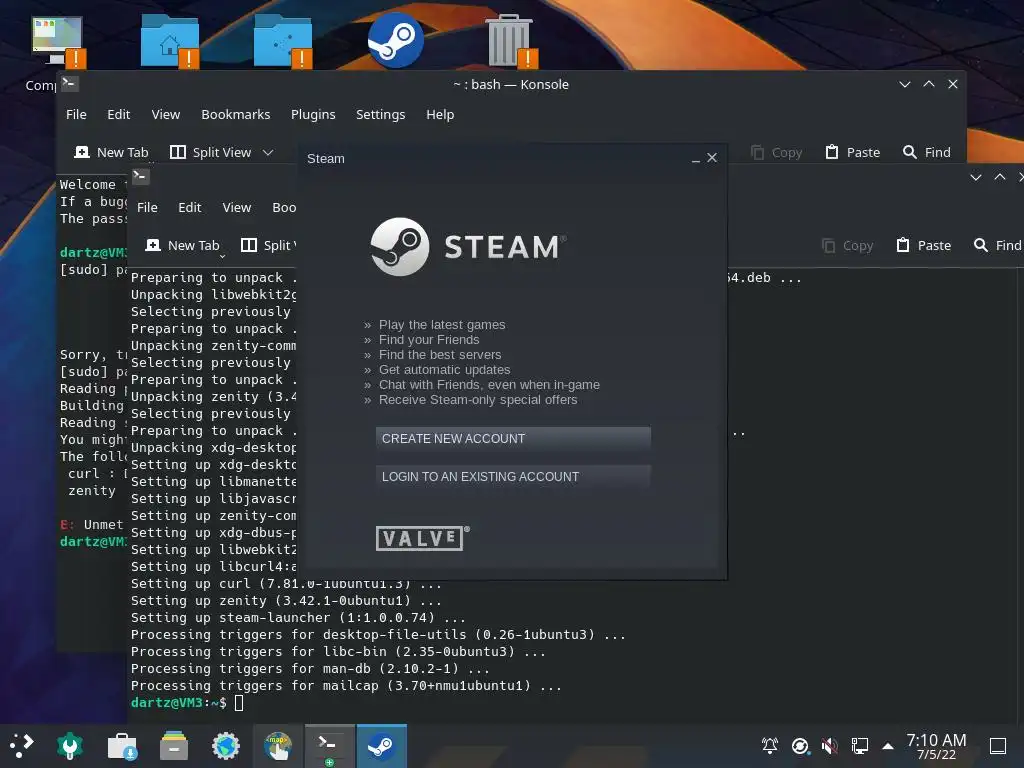
Task: Open Edit menu in back Konsole window
Action: 118,114
